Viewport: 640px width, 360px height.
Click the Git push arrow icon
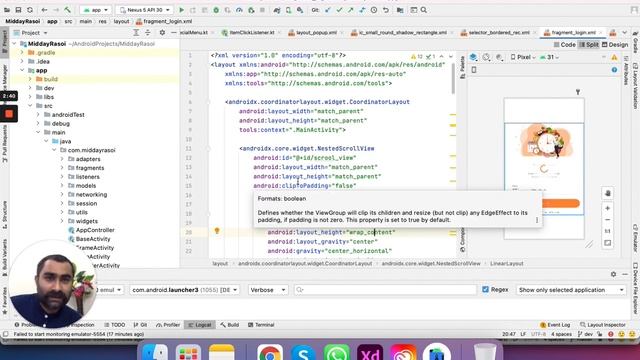point(351,10)
